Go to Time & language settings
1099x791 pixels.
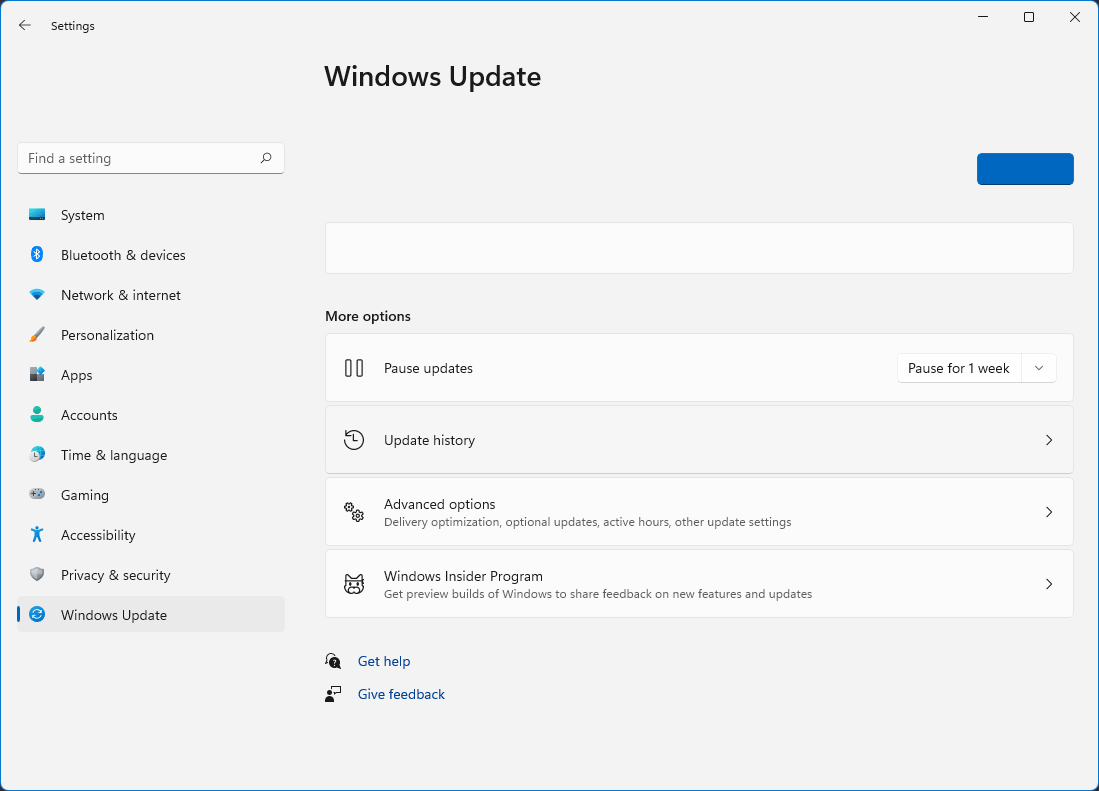114,455
